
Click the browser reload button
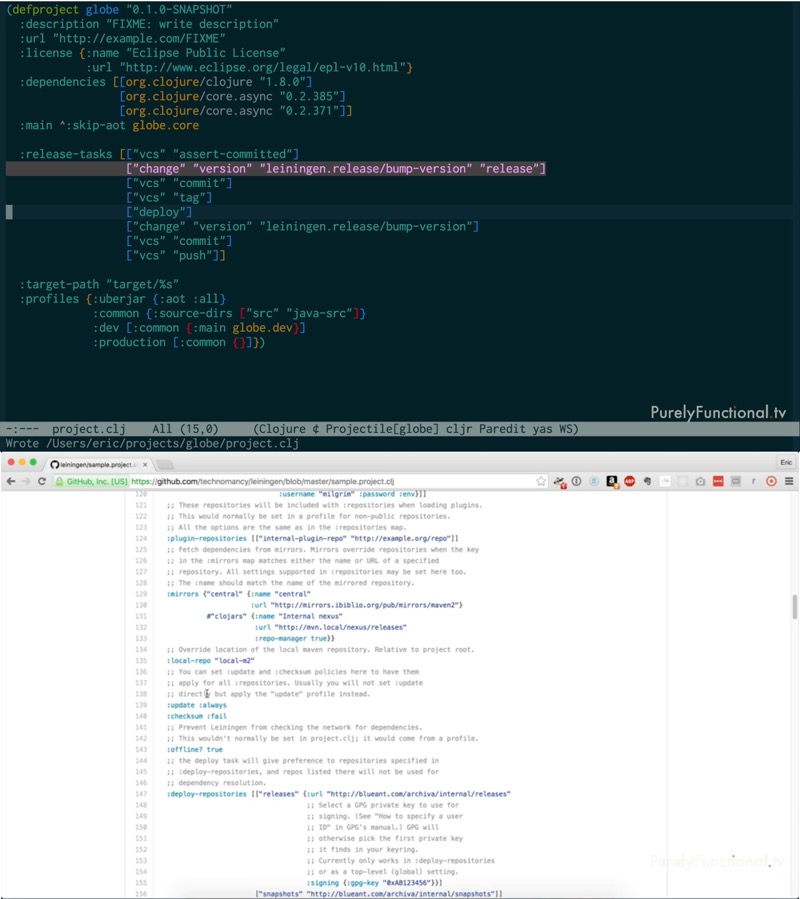click(x=42, y=481)
